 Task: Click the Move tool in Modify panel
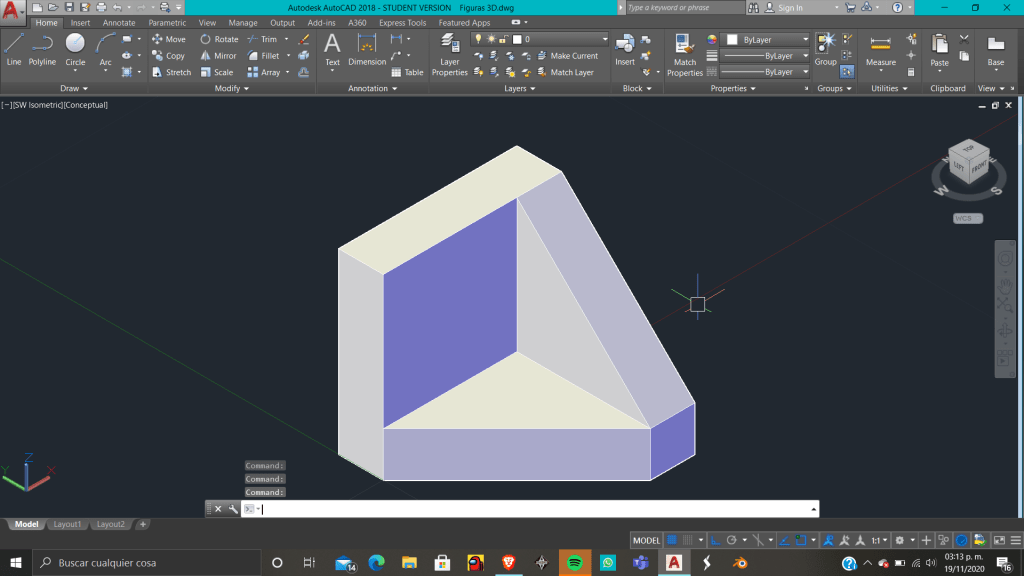[168, 39]
